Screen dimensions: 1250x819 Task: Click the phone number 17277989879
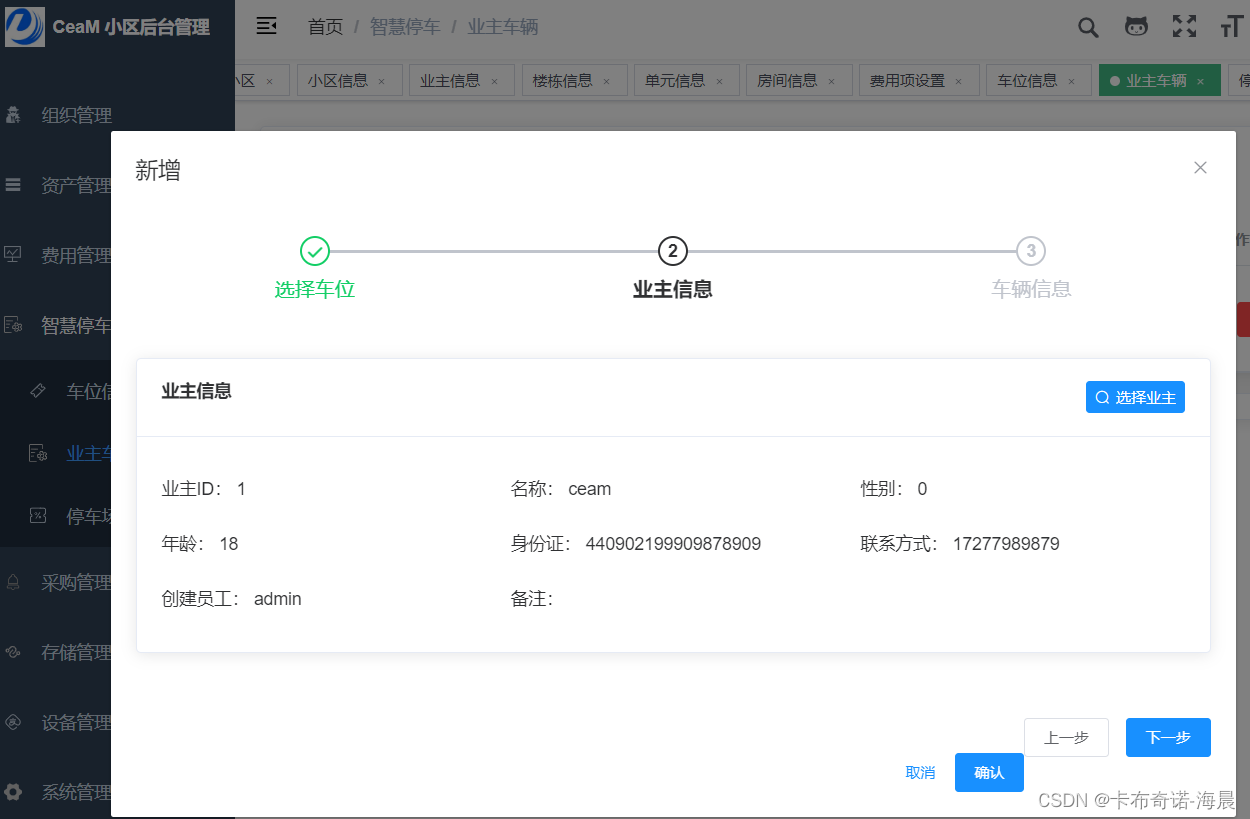1006,544
